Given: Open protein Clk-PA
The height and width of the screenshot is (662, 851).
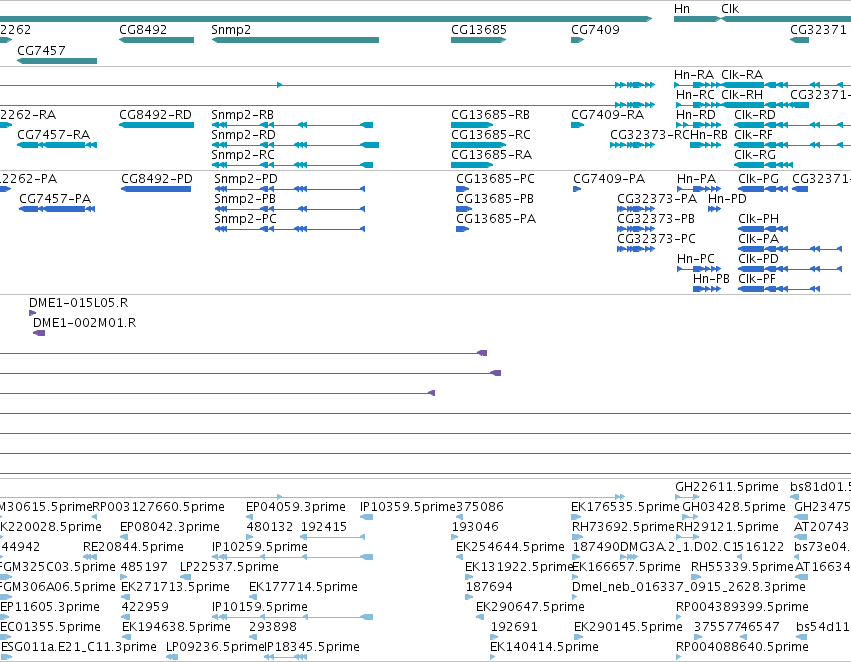Looking at the screenshot, I should 758,239.
